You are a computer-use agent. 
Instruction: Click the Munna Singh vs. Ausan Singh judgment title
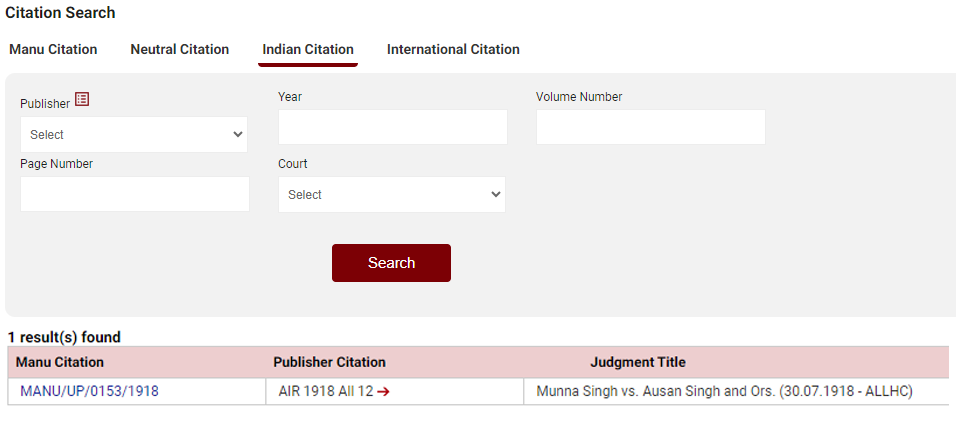coord(724,392)
